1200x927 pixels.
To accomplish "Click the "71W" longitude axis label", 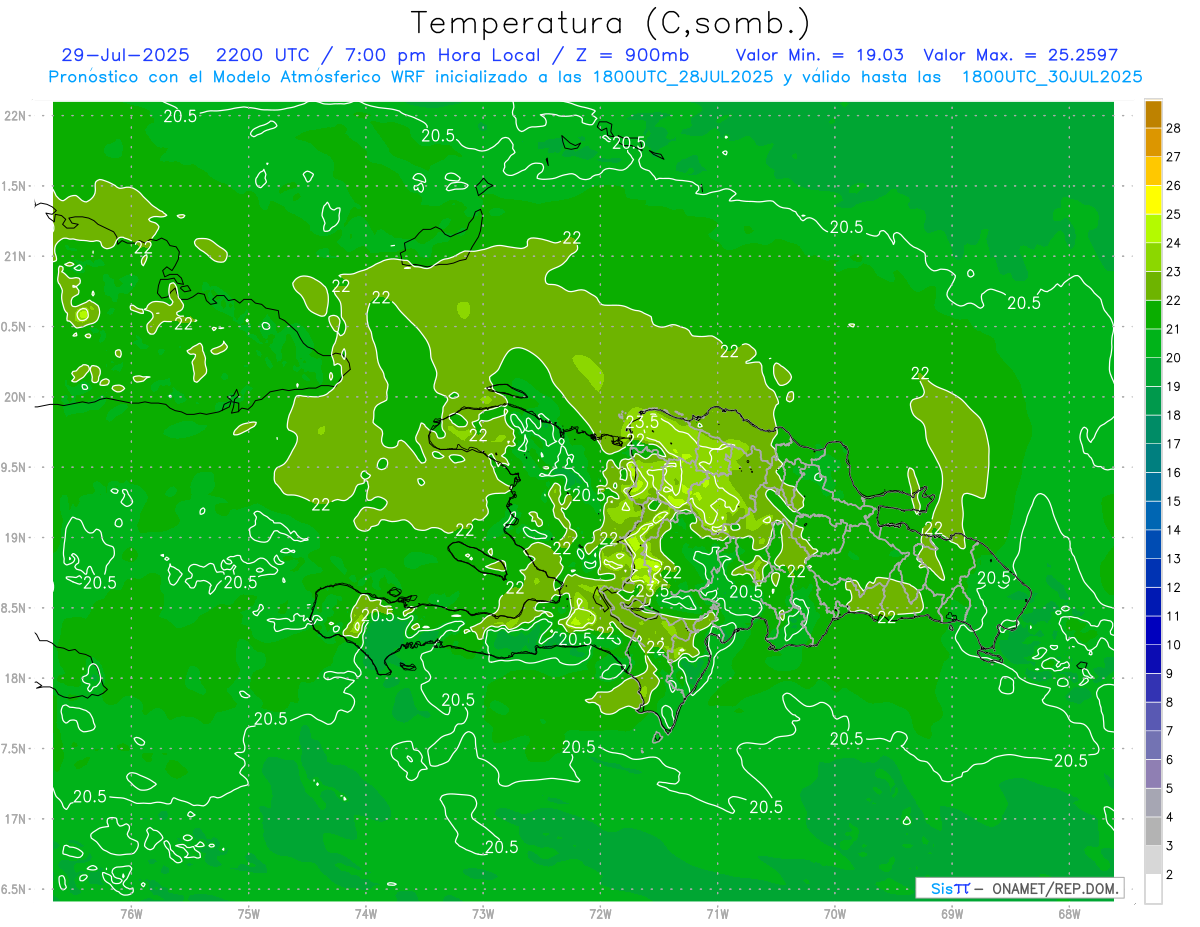I will (717, 914).
